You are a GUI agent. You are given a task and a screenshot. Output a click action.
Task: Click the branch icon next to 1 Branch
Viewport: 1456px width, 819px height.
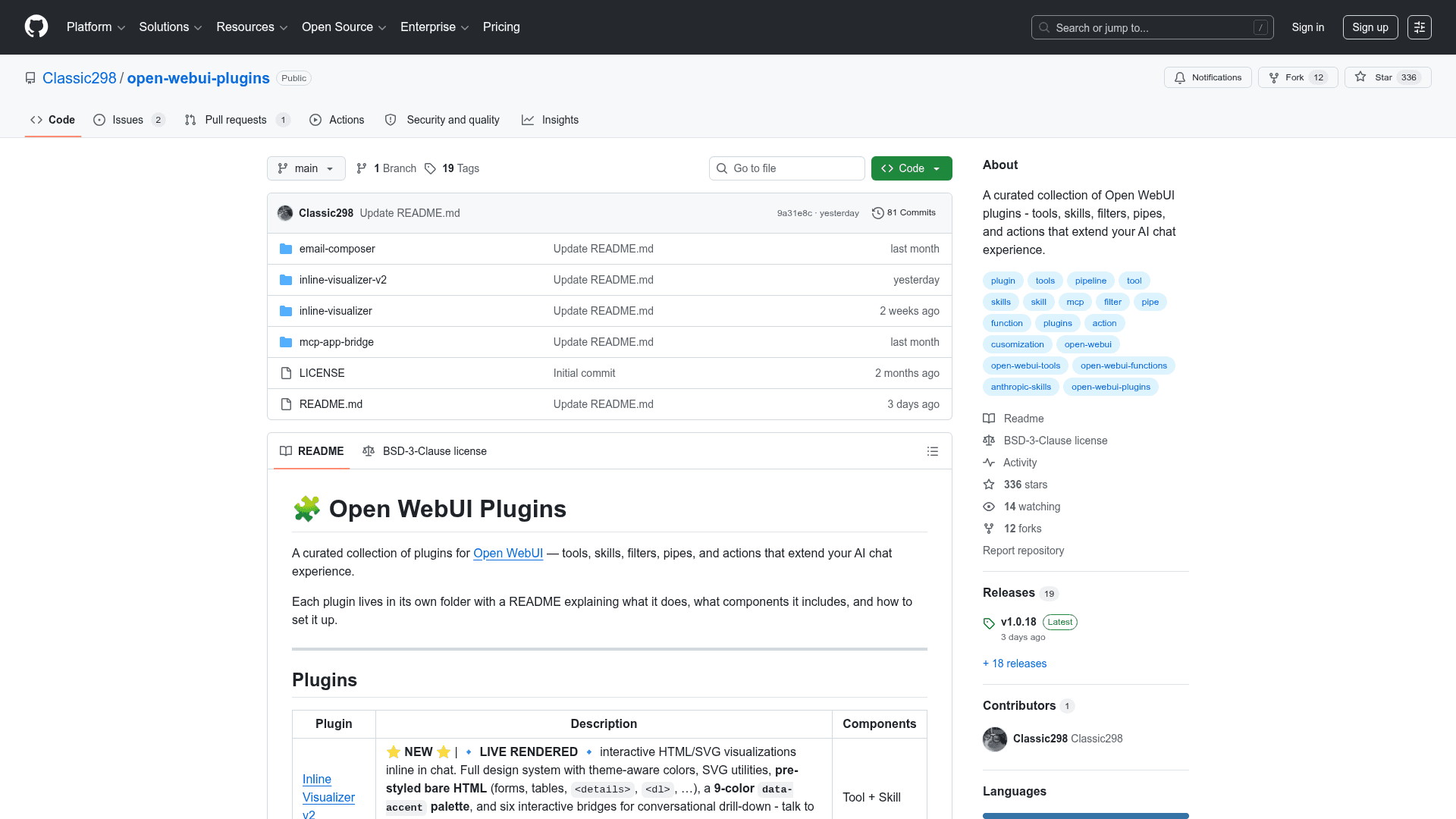tap(362, 168)
